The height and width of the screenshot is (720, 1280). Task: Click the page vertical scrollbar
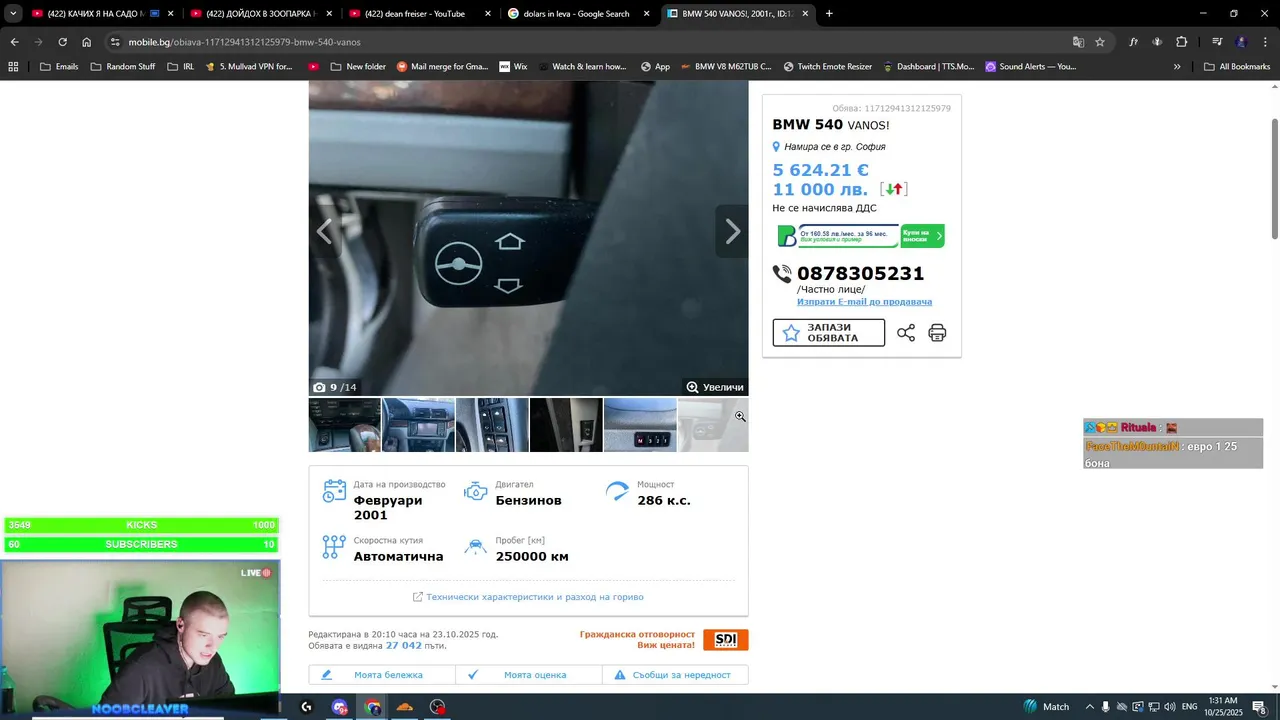click(x=1274, y=178)
